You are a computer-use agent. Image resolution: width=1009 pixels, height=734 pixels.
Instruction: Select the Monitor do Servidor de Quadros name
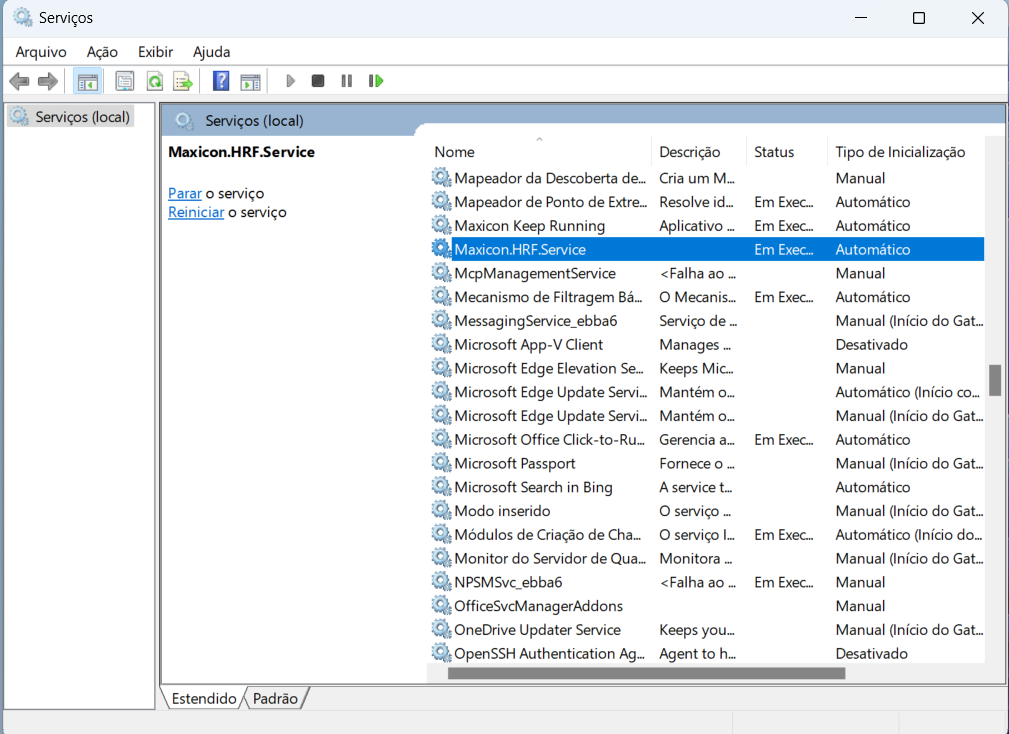(x=550, y=559)
